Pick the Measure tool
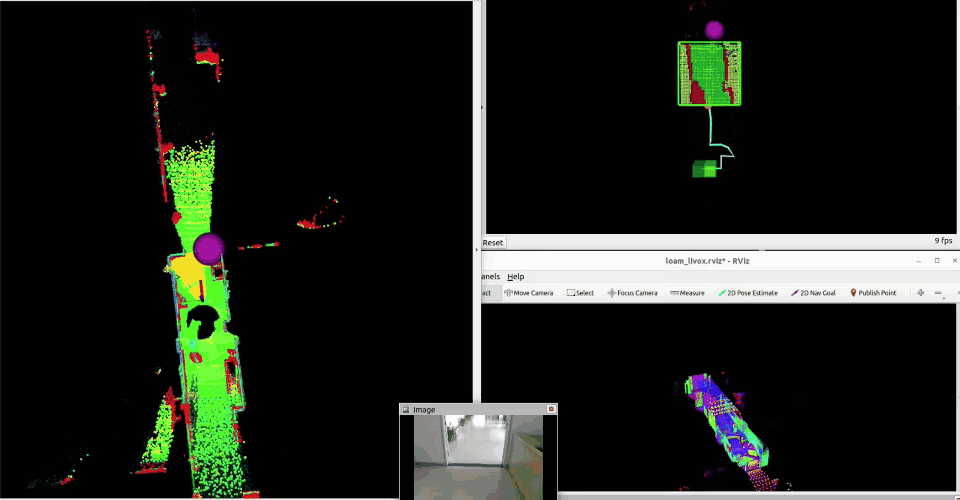 687,293
